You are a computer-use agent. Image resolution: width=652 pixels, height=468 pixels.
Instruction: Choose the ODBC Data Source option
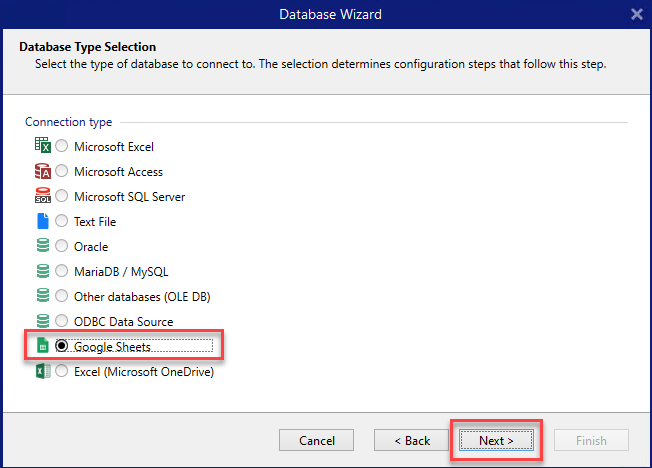pos(62,321)
